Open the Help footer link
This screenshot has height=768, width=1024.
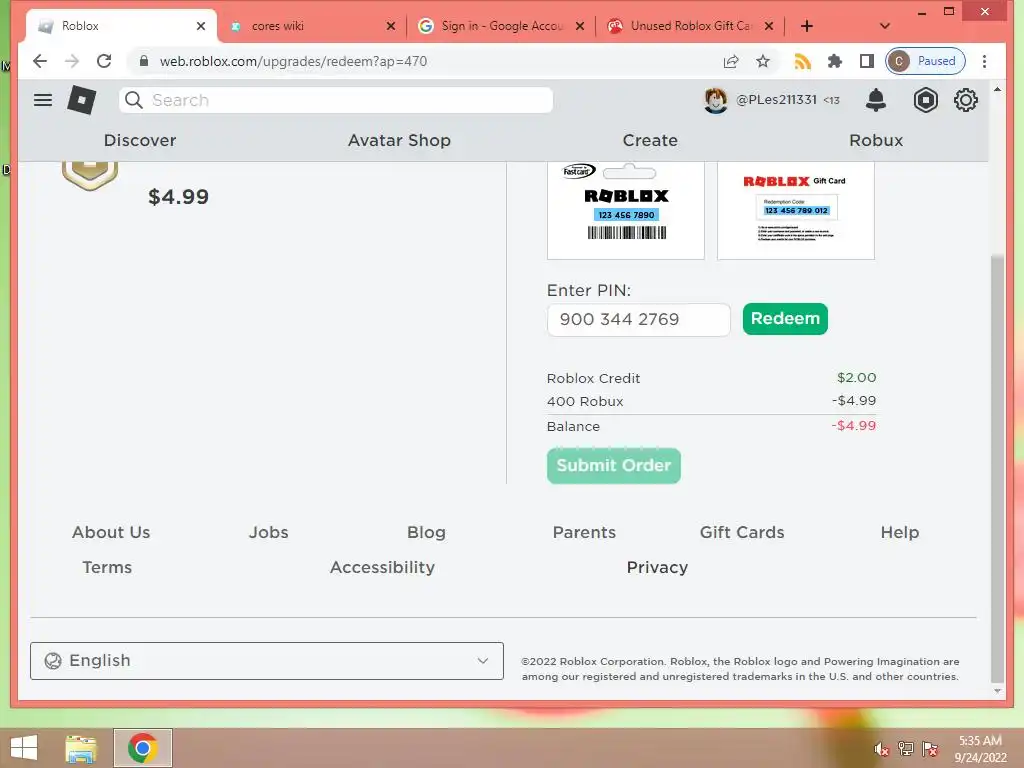(x=899, y=532)
